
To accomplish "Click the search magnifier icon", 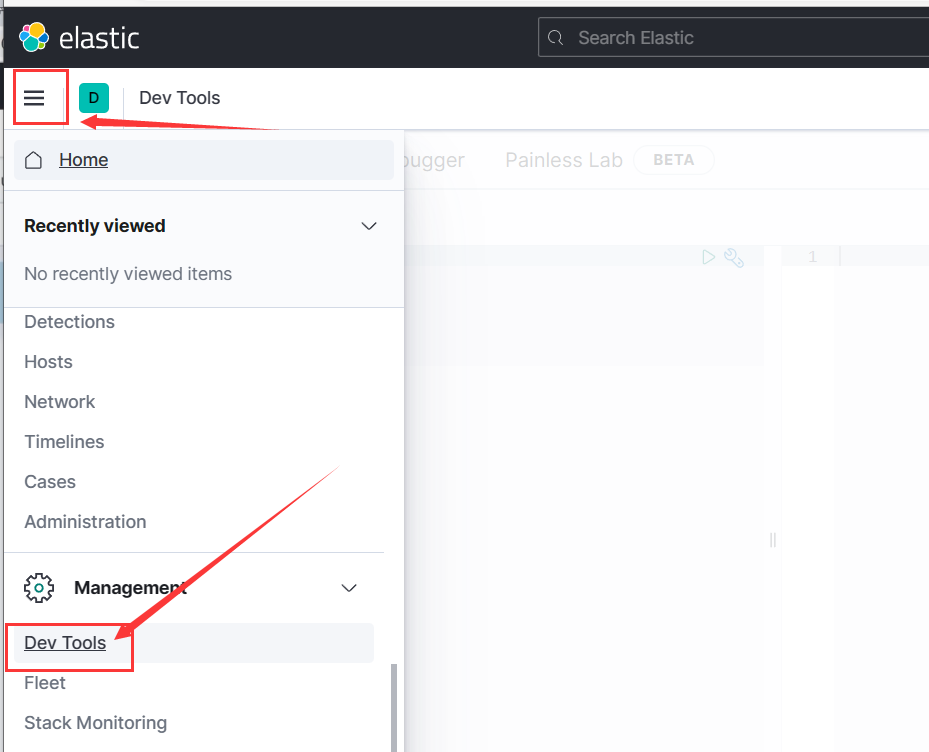I will (x=558, y=38).
